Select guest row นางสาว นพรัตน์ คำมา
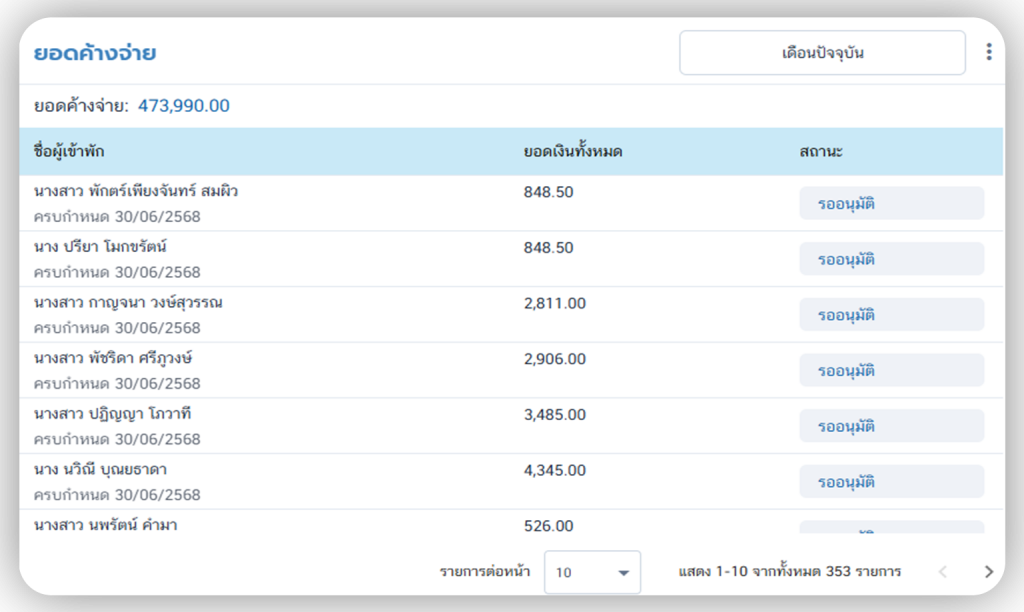The image size is (1024, 612). click(x=105, y=525)
